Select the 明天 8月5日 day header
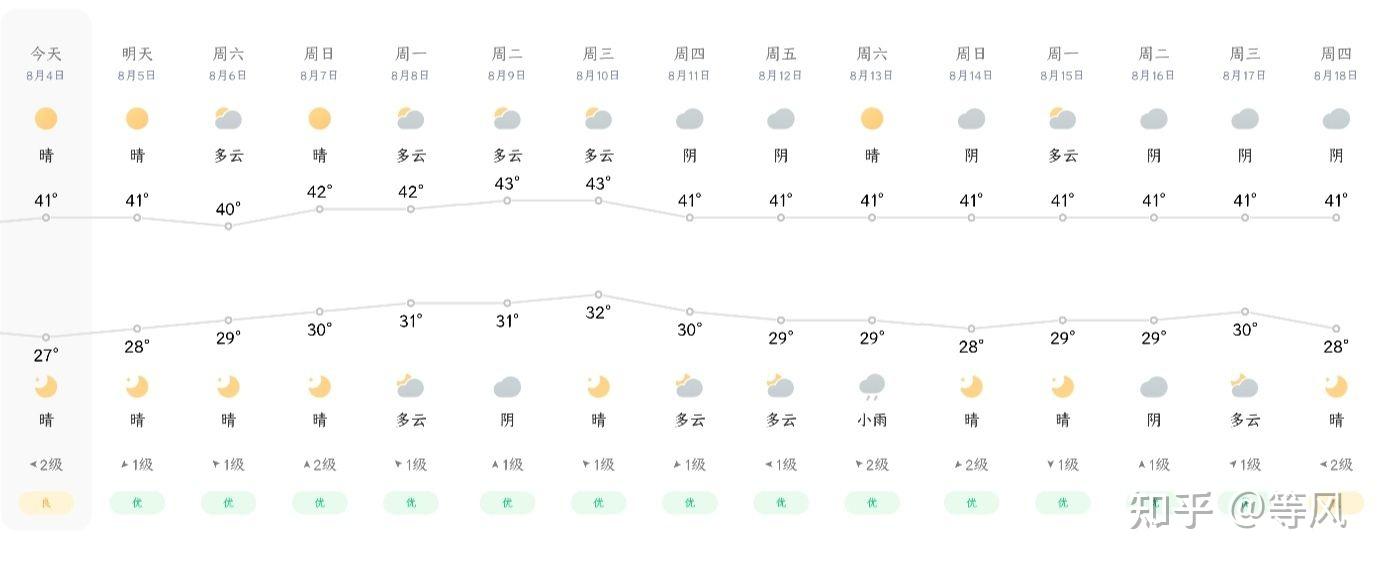 pyautogui.click(x=137, y=63)
